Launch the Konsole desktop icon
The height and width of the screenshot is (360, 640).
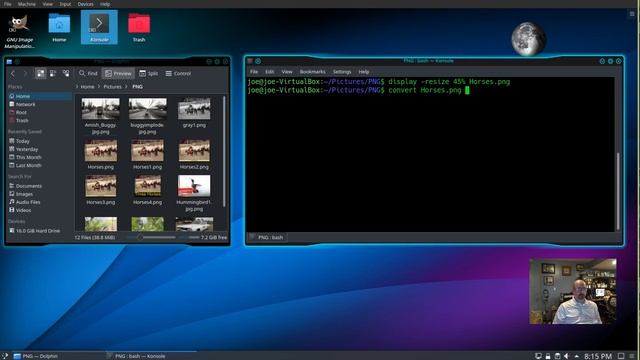point(99,27)
